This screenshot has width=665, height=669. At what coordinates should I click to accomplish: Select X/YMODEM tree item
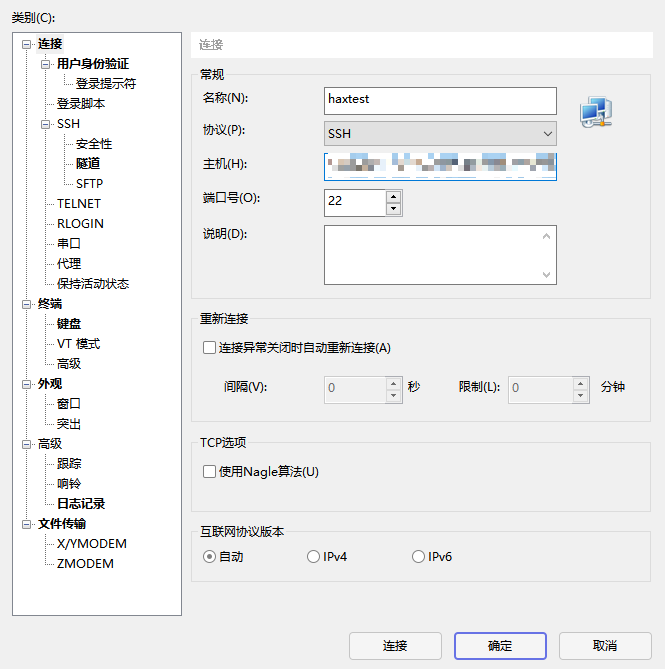pyautogui.click(x=92, y=544)
